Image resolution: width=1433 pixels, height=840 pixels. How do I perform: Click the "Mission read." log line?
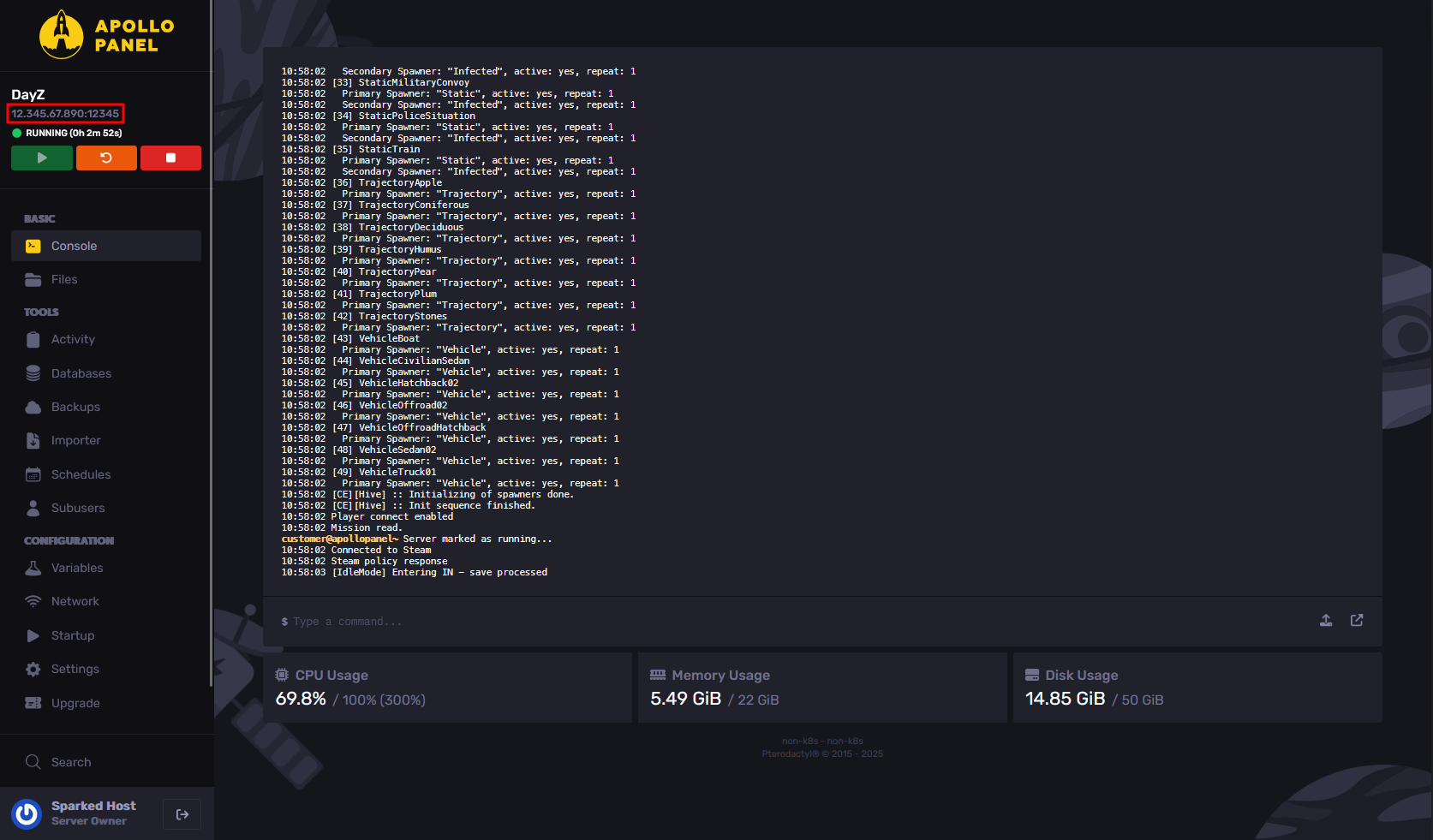(341, 527)
